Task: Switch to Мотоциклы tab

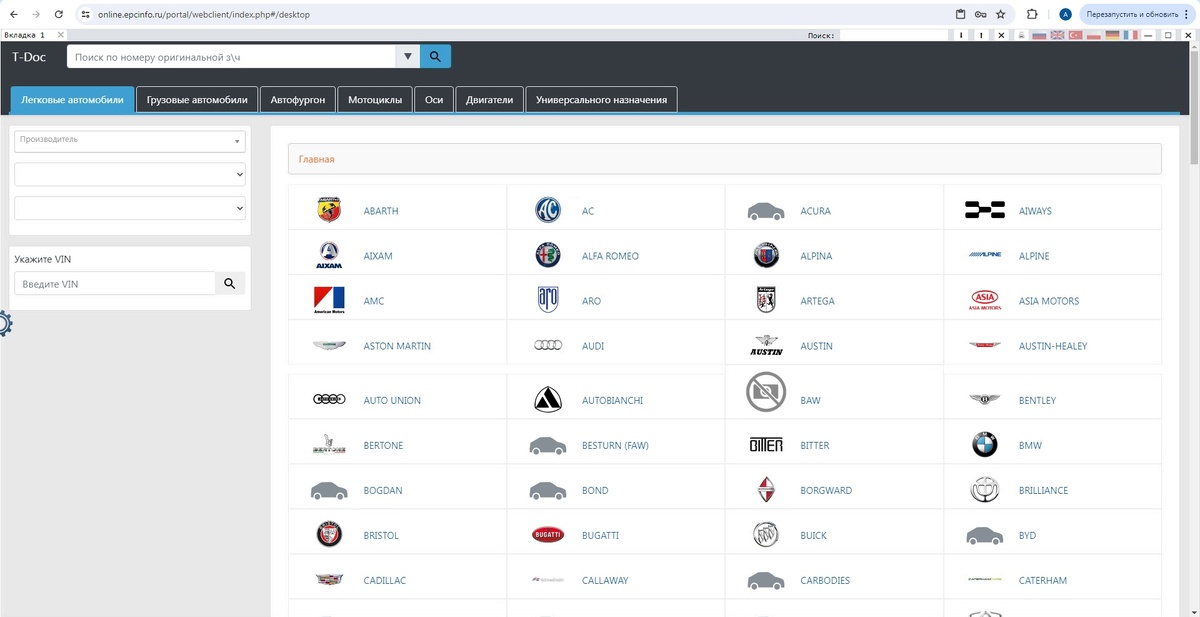Action: (x=375, y=100)
